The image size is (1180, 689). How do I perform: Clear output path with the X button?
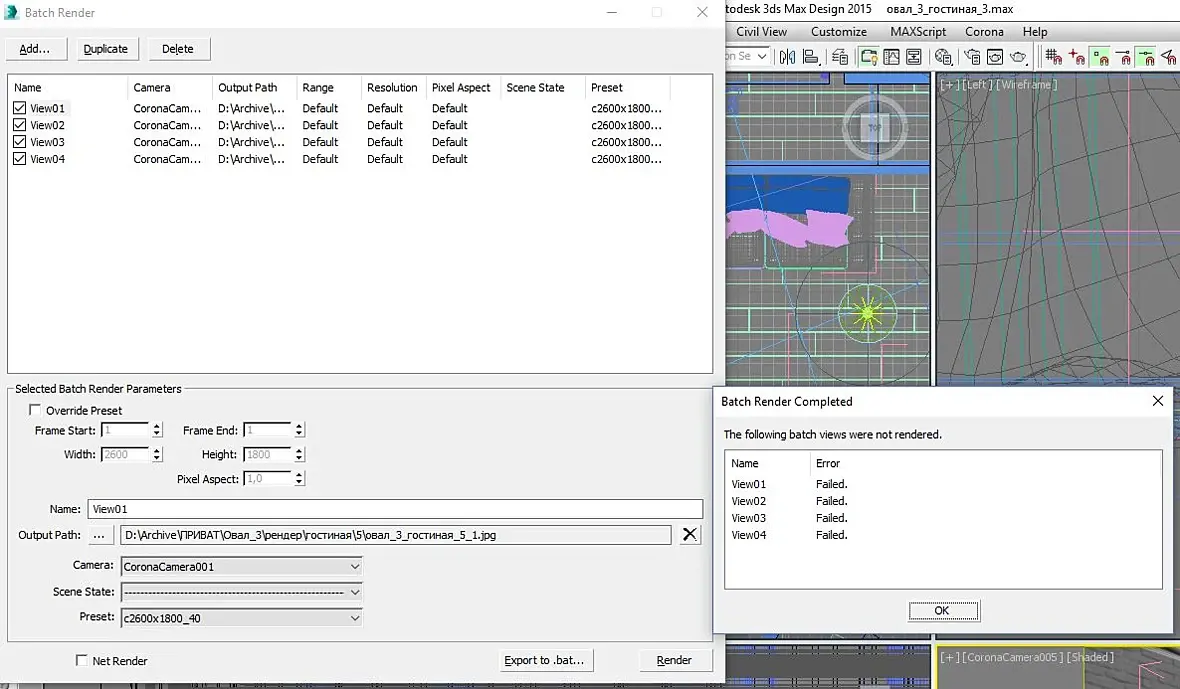tap(690, 535)
